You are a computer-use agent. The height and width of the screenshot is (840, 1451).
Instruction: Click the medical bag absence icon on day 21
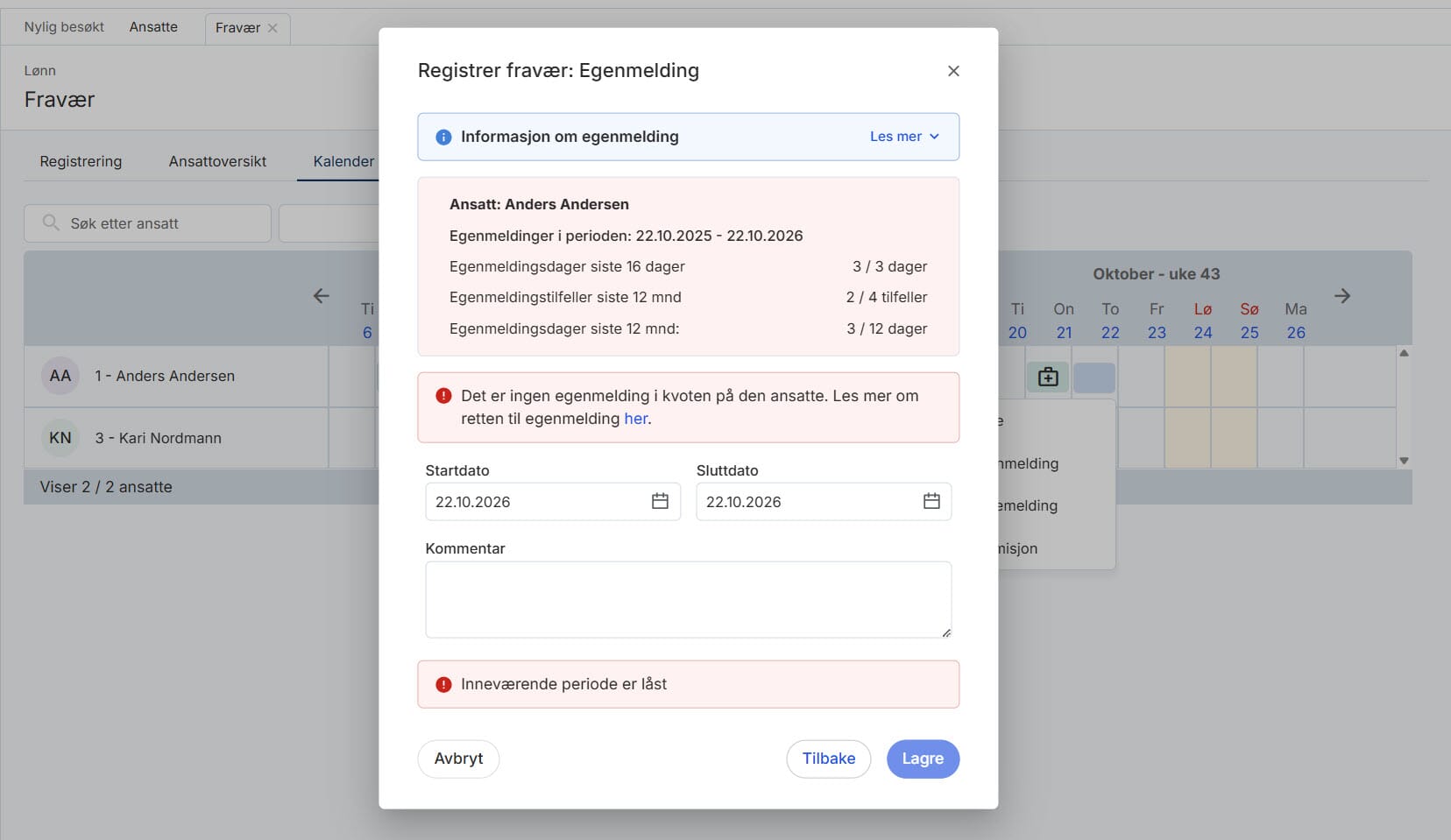(x=1048, y=378)
